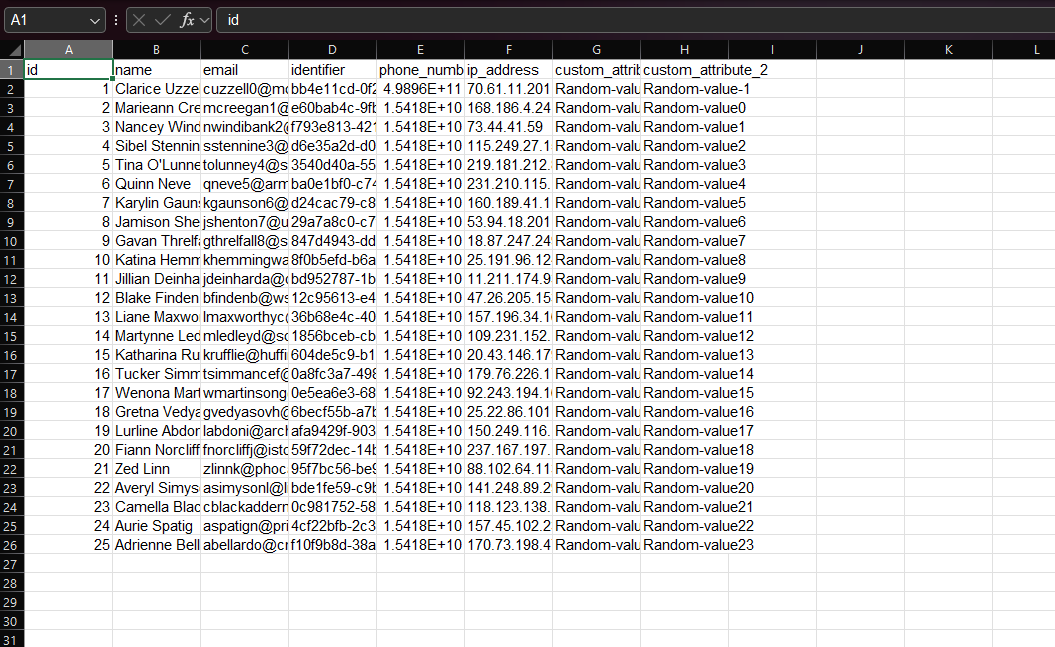1055x647 pixels.
Task: Select the IP address cell 73.44.41.59
Action: [508, 127]
